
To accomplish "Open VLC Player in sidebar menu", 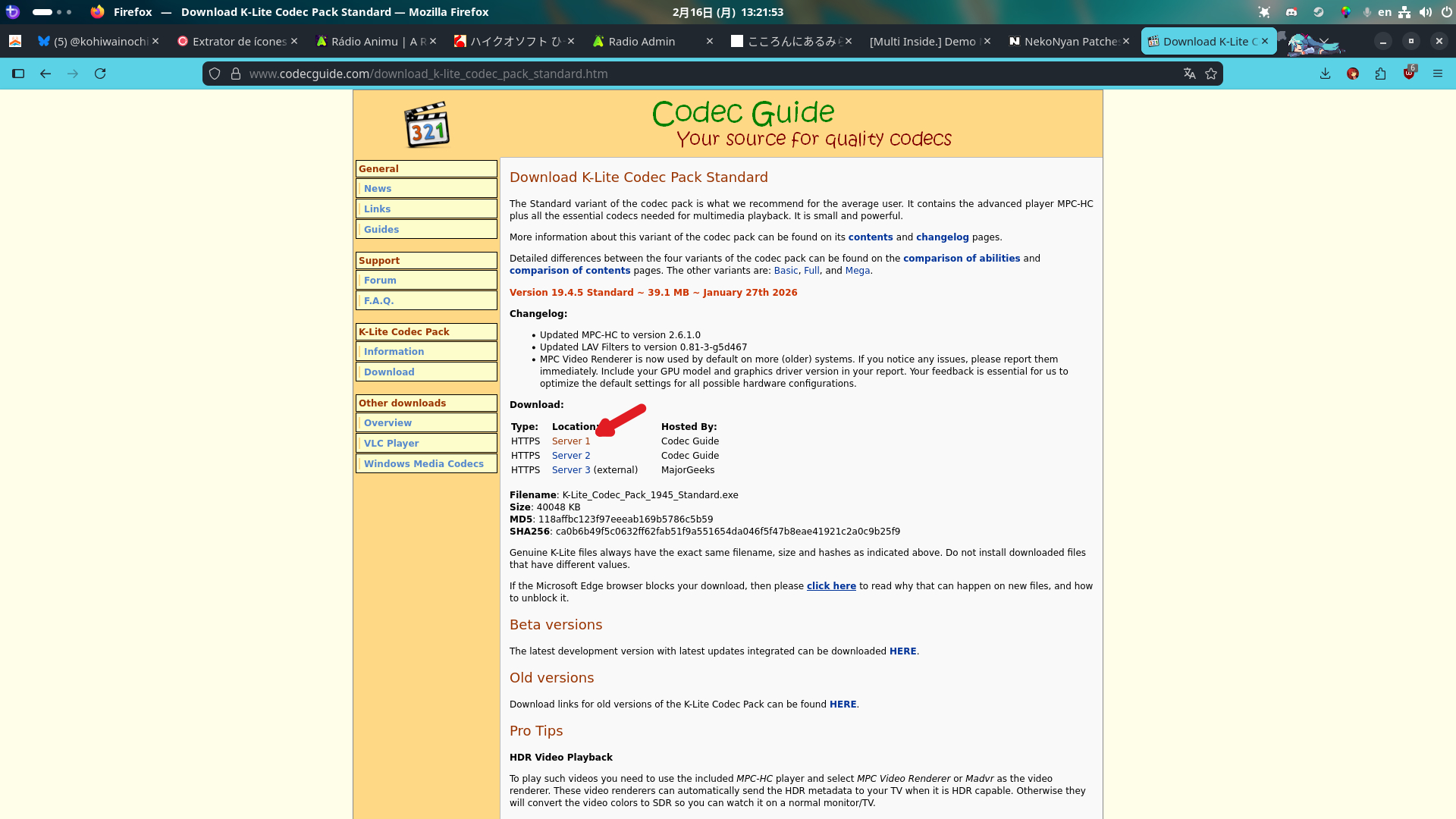I will pos(391,444).
